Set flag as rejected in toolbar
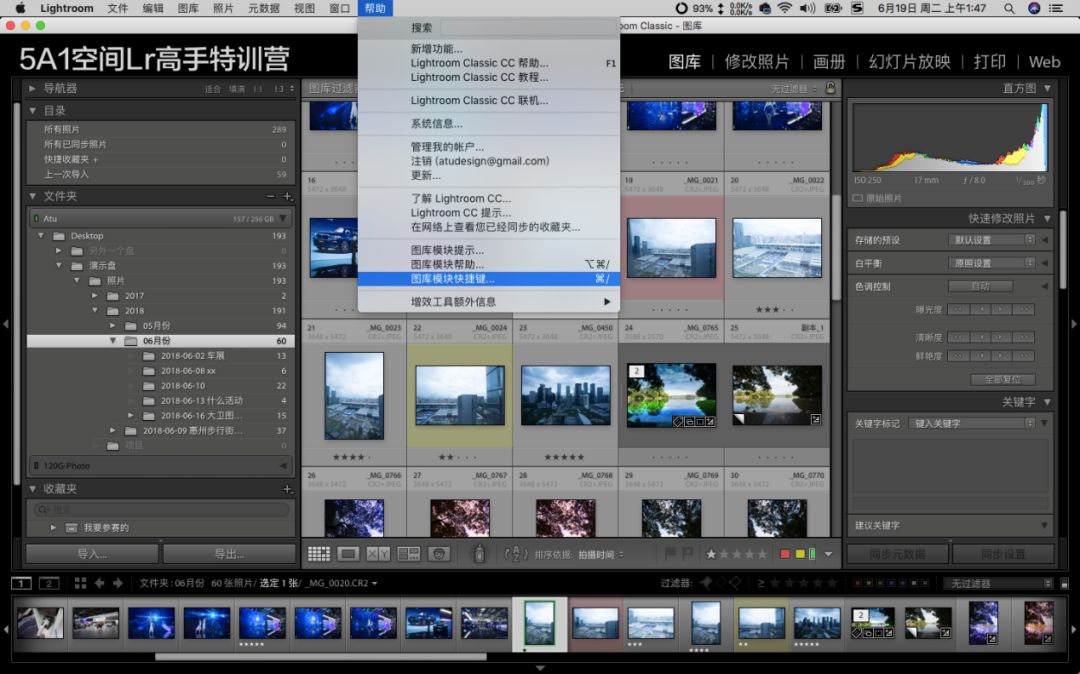The height and width of the screenshot is (674, 1080). [687, 554]
